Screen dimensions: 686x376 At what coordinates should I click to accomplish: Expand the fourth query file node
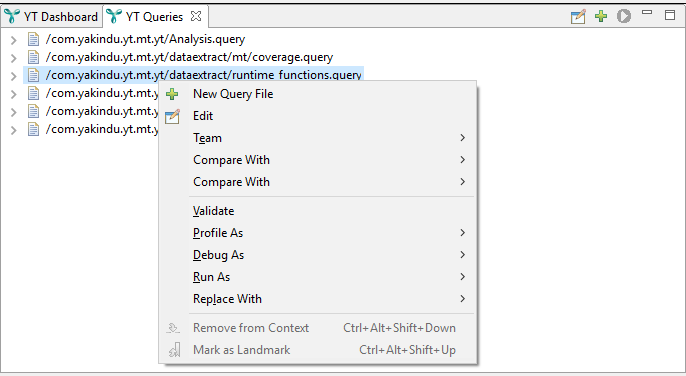coord(14,94)
